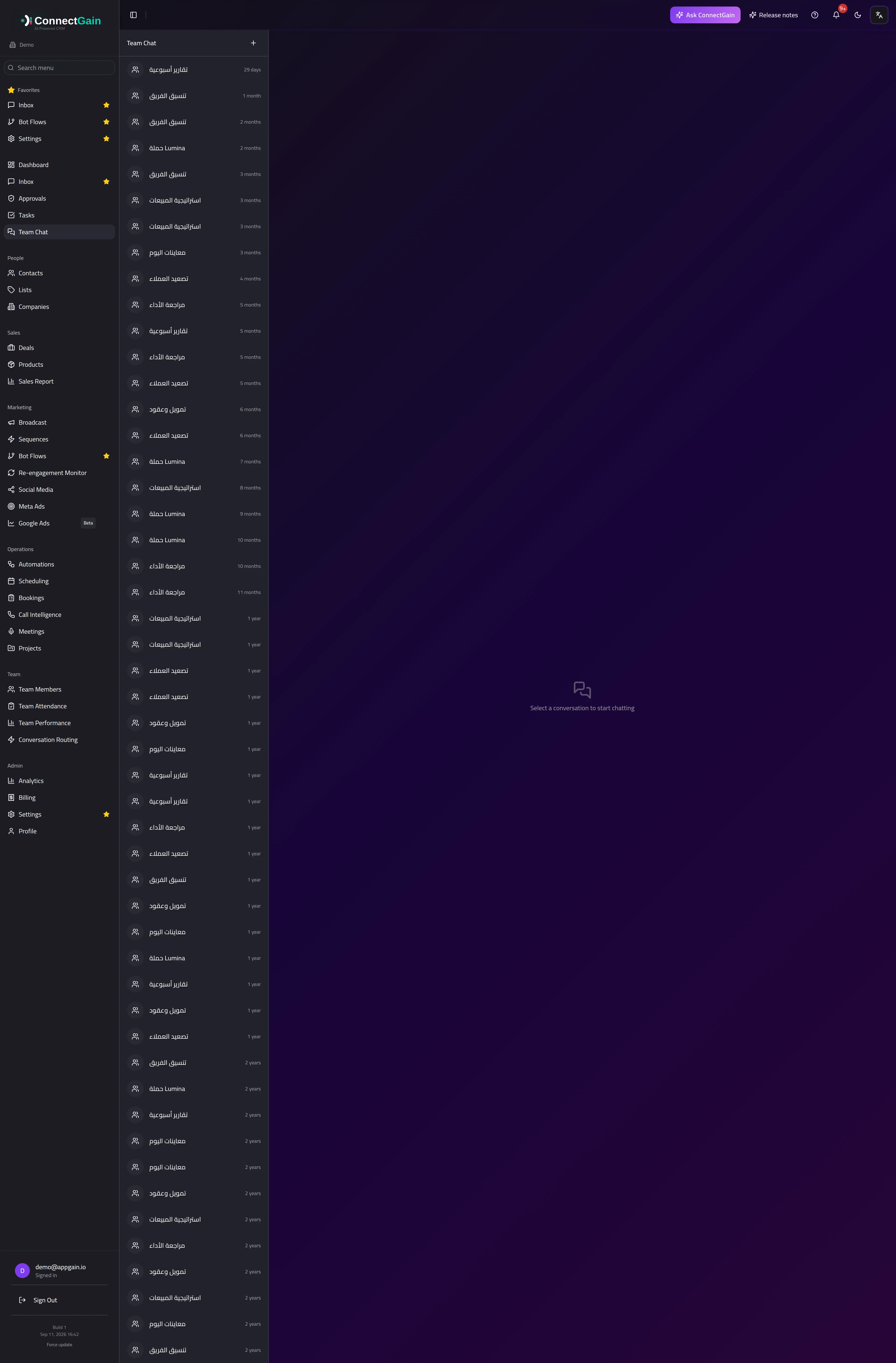
Task: Click the Team Members people icon
Action: pyautogui.click(x=11, y=689)
